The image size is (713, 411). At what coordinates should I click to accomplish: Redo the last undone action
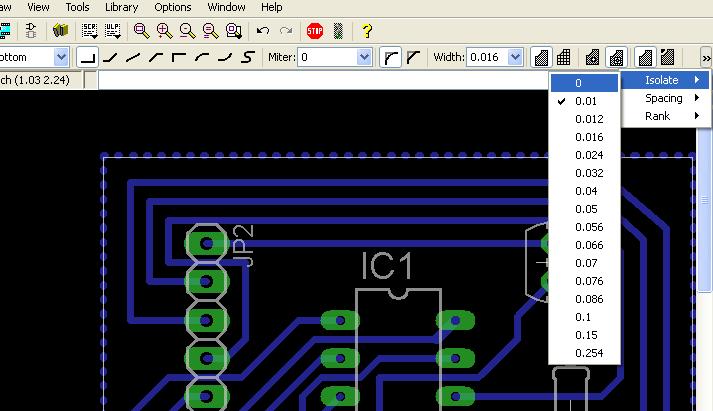click(x=286, y=31)
